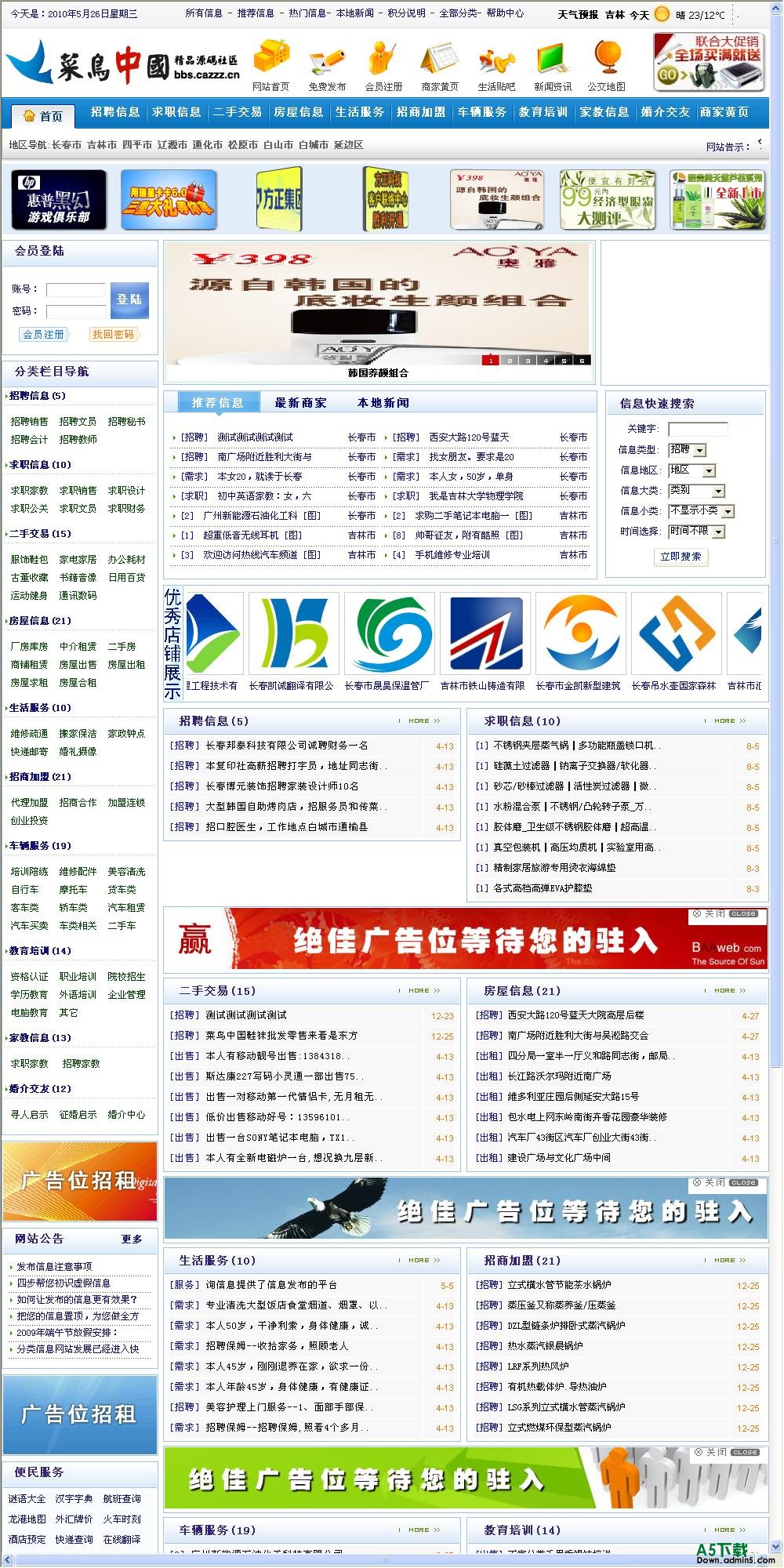The height and width of the screenshot is (1568, 784).
Task: Open the 航班查询 link under 便民服务
Action: click(x=122, y=1499)
